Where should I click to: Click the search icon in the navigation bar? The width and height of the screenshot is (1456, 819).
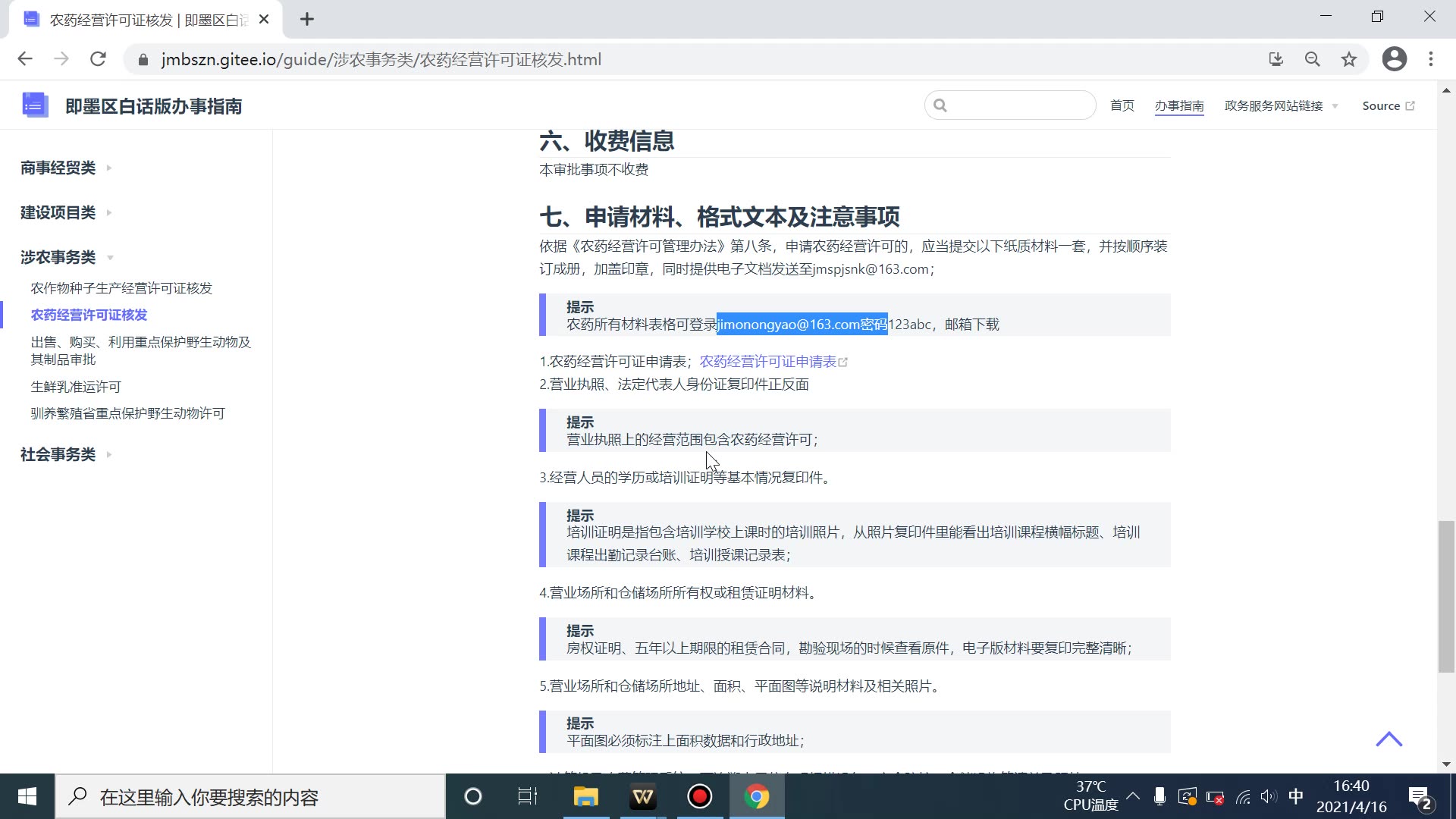pyautogui.click(x=940, y=105)
